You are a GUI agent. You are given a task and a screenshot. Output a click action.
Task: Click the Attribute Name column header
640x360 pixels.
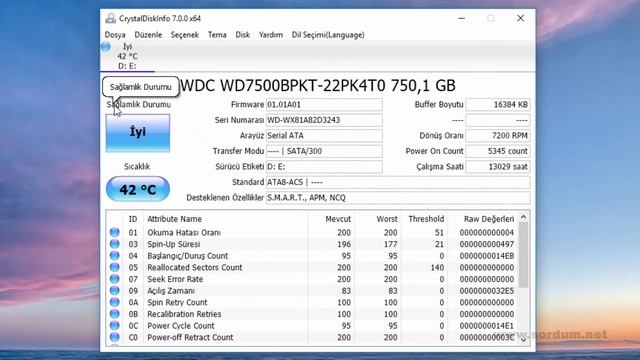[174, 219]
